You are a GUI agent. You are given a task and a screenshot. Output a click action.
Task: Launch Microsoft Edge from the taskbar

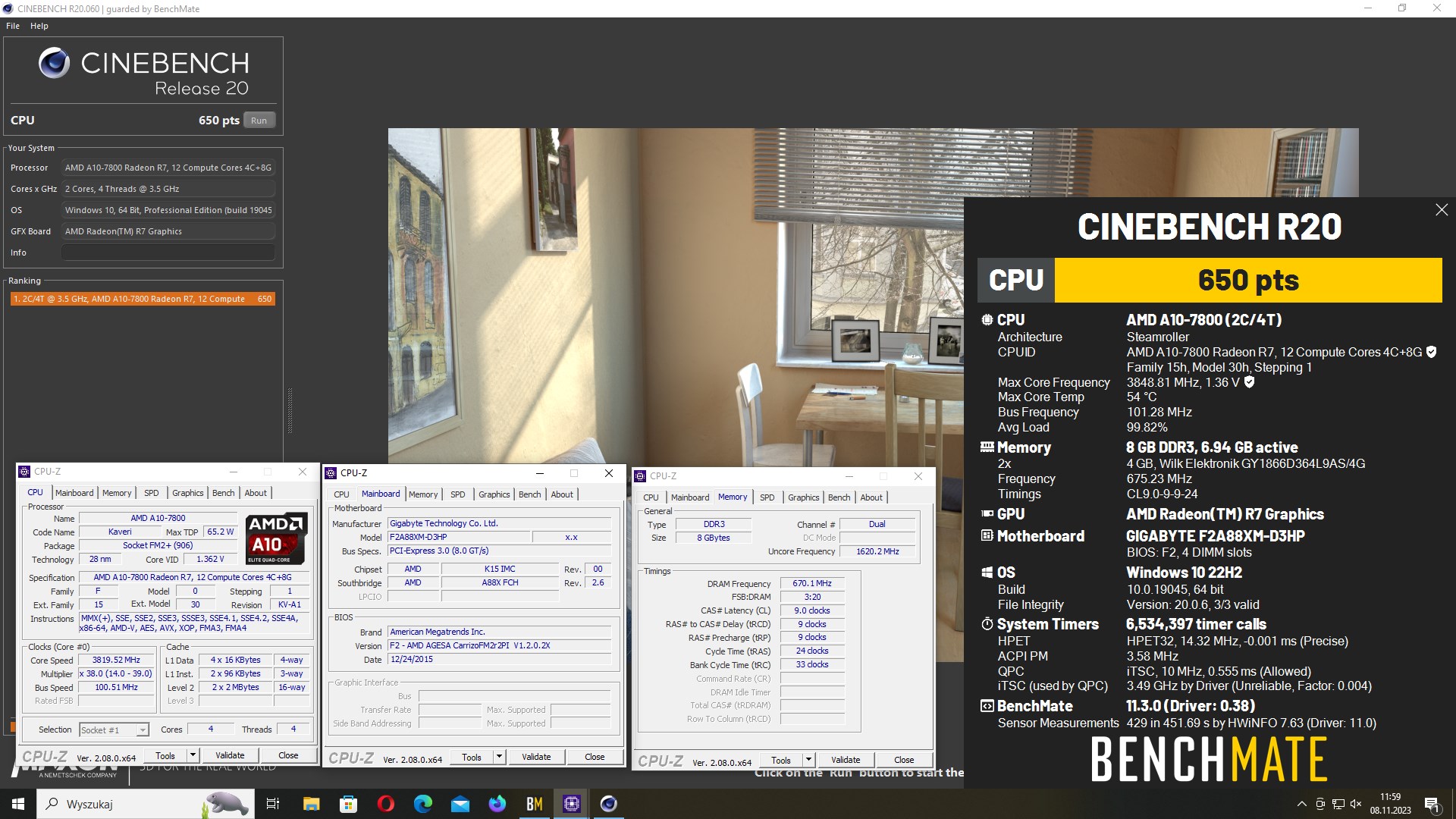pos(422,804)
